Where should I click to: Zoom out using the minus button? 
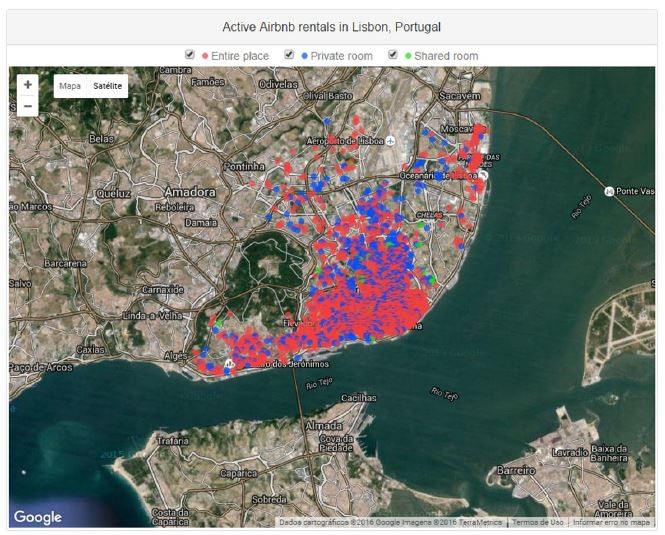tap(28, 106)
